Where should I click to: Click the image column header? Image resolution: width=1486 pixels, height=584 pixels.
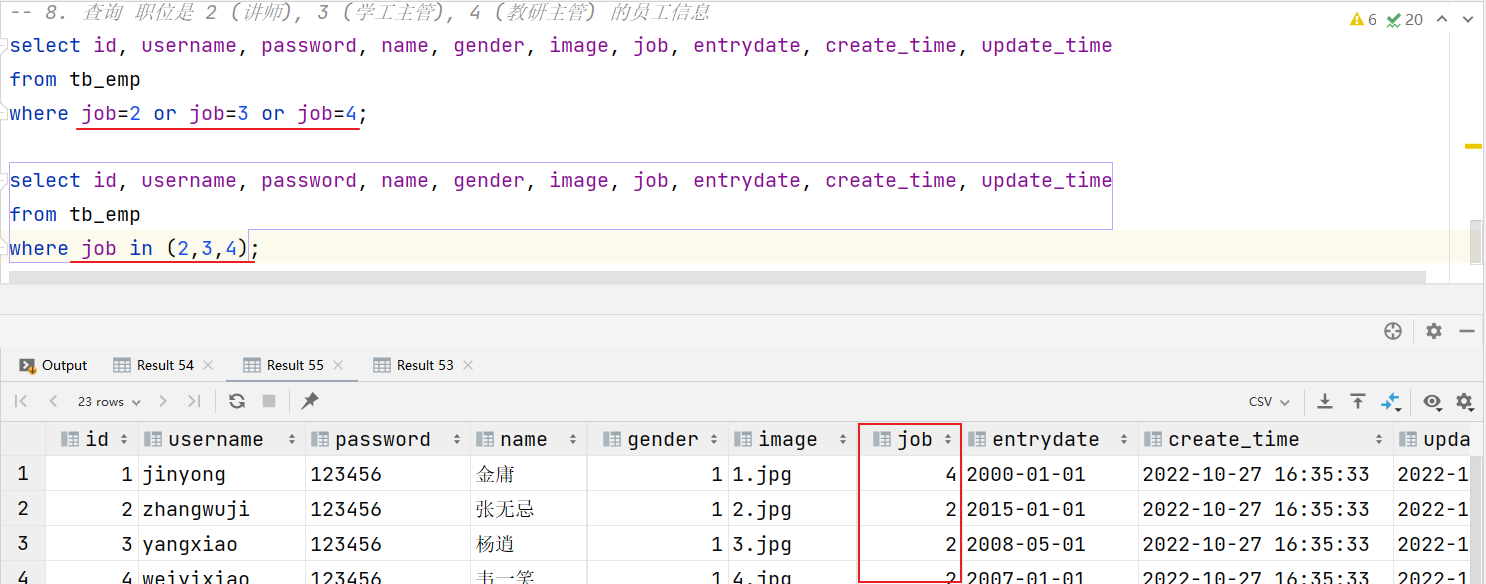(793, 439)
